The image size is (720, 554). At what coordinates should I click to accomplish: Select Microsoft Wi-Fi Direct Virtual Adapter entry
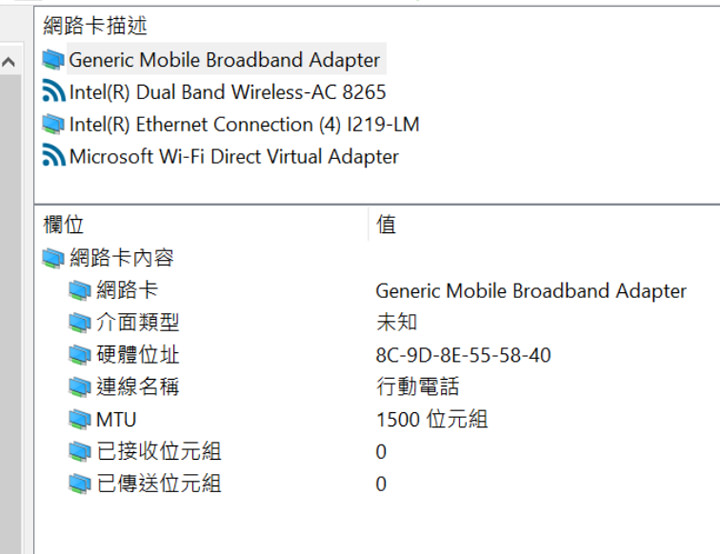[233, 157]
